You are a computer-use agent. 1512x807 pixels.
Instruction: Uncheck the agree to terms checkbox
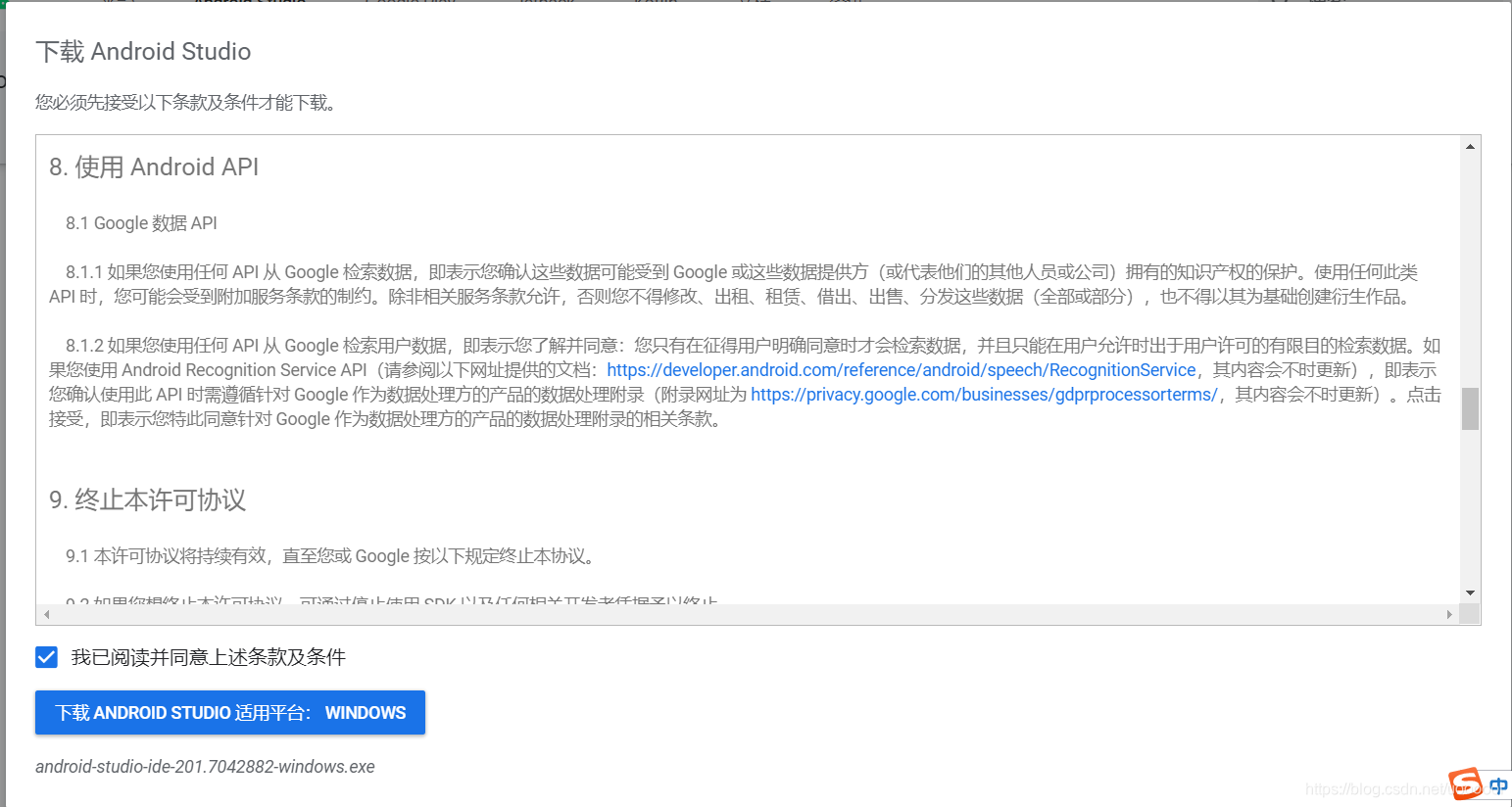(47, 657)
